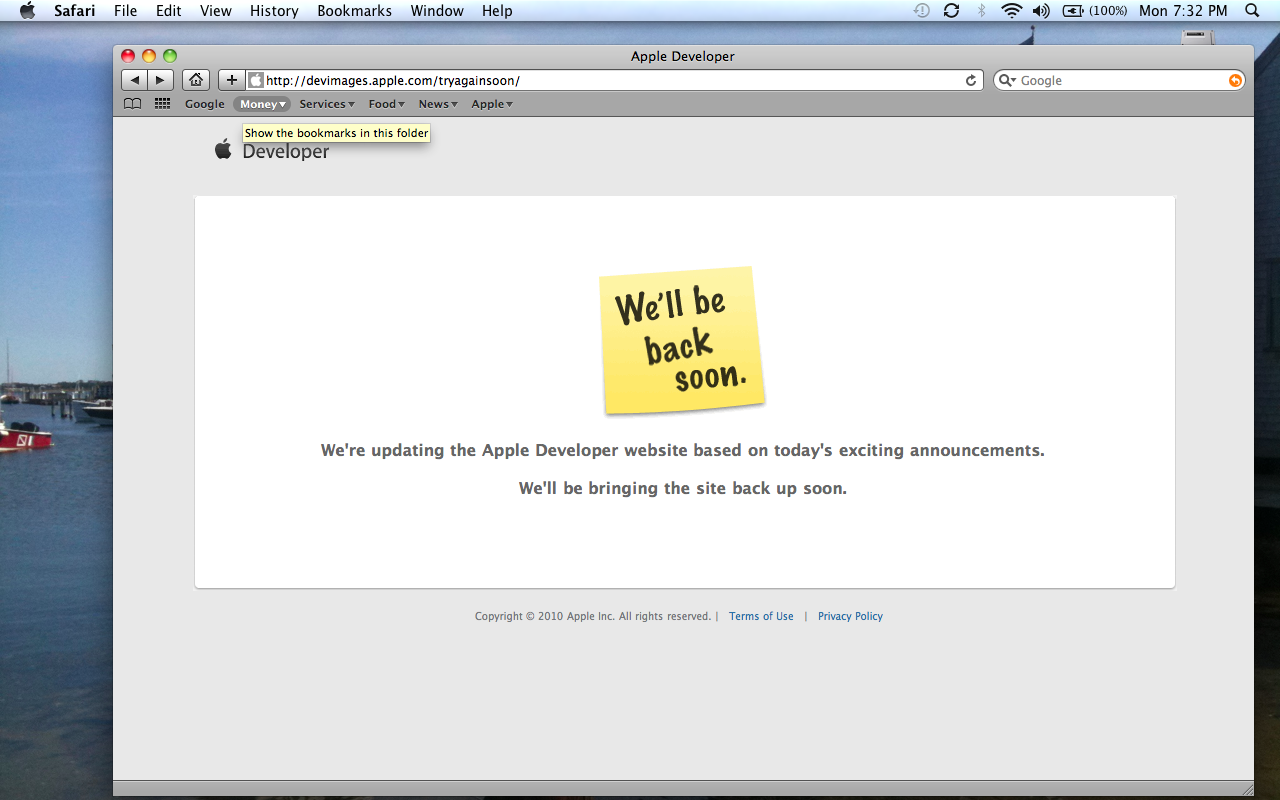Go forward with the Forward arrow button
This screenshot has height=800, width=1280.
160,80
